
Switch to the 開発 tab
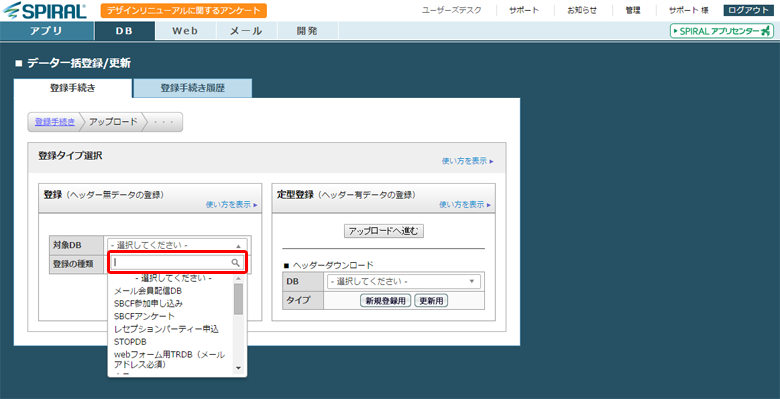[307, 31]
